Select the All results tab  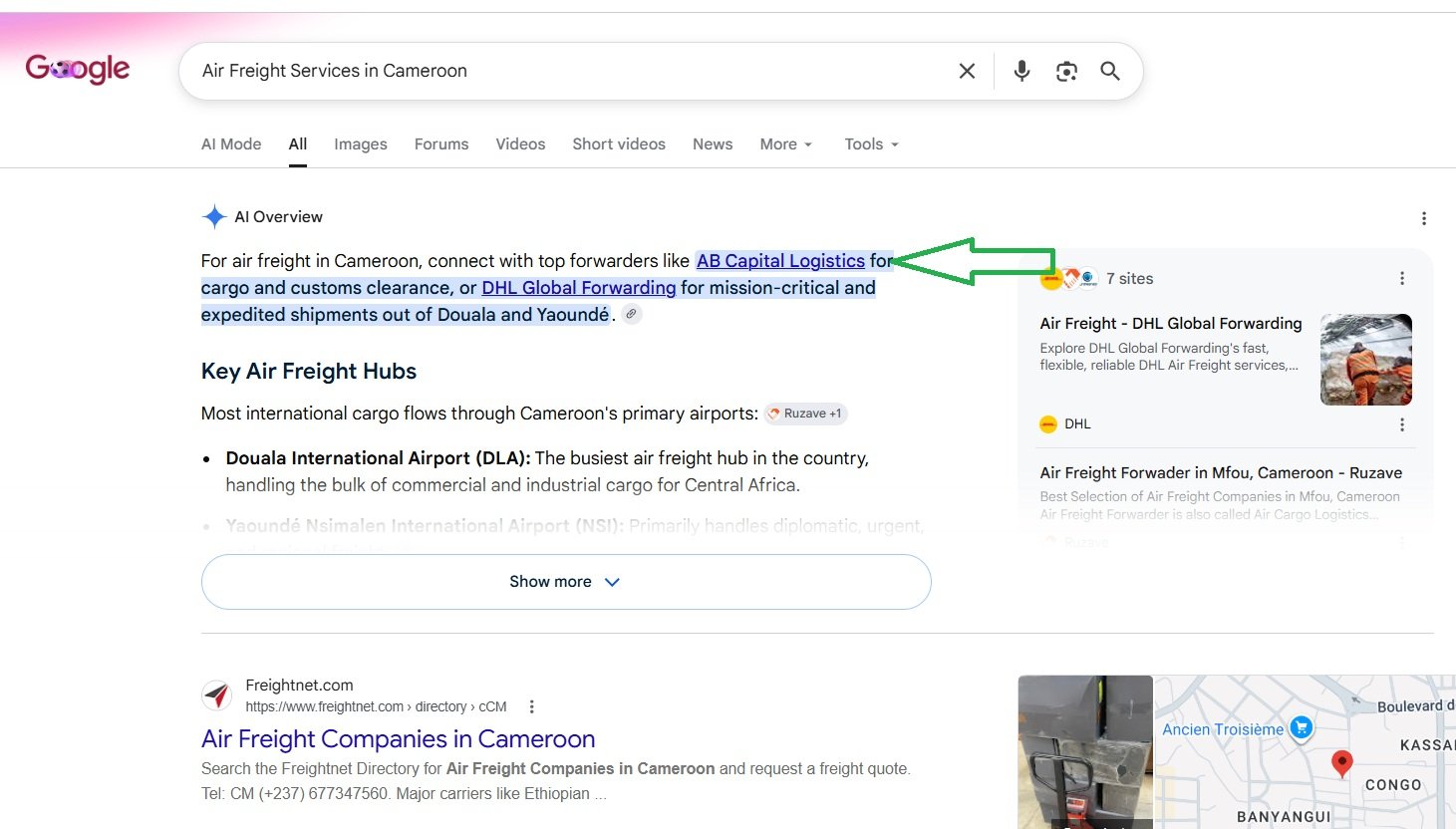tap(298, 144)
